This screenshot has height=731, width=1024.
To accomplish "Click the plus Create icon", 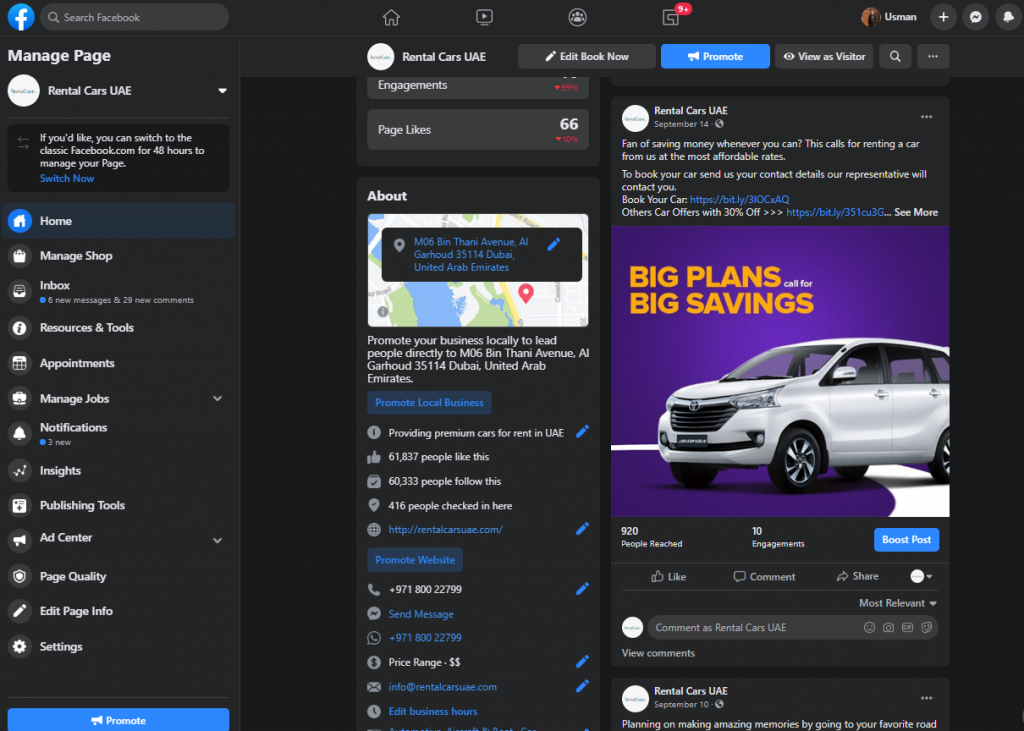I will [x=943, y=17].
